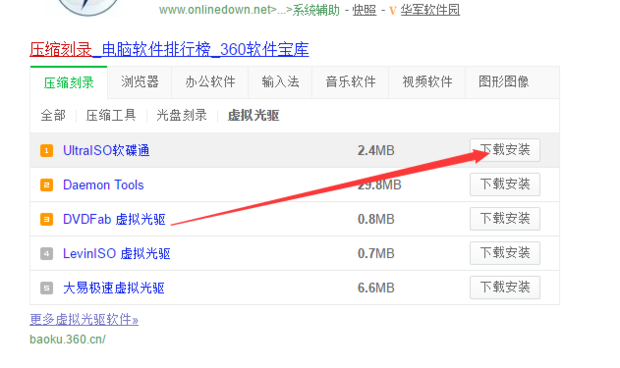620x368 pixels.
Task: Click rank 4 badge beside LevinISO
Action: click(x=47, y=253)
